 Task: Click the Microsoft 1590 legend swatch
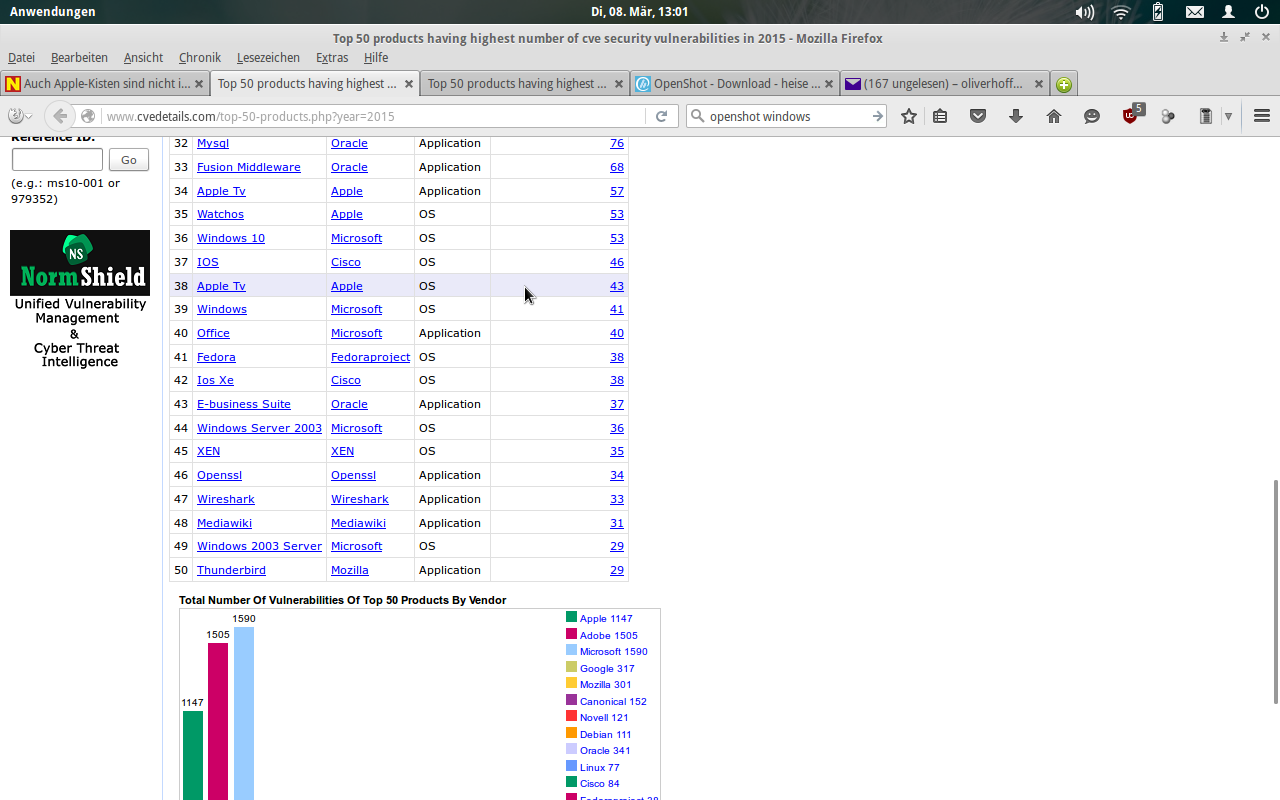pos(571,650)
